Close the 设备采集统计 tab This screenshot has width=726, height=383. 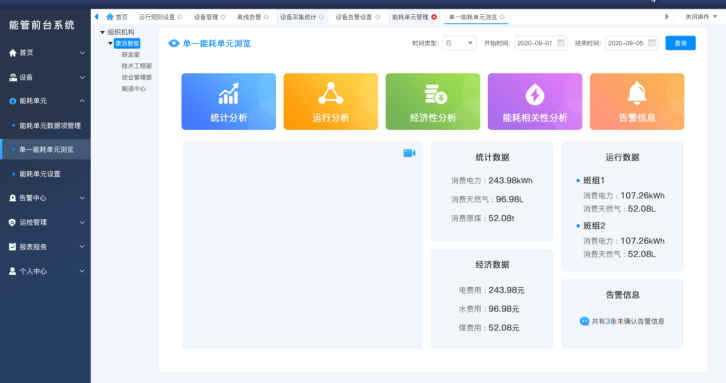tap(321, 17)
